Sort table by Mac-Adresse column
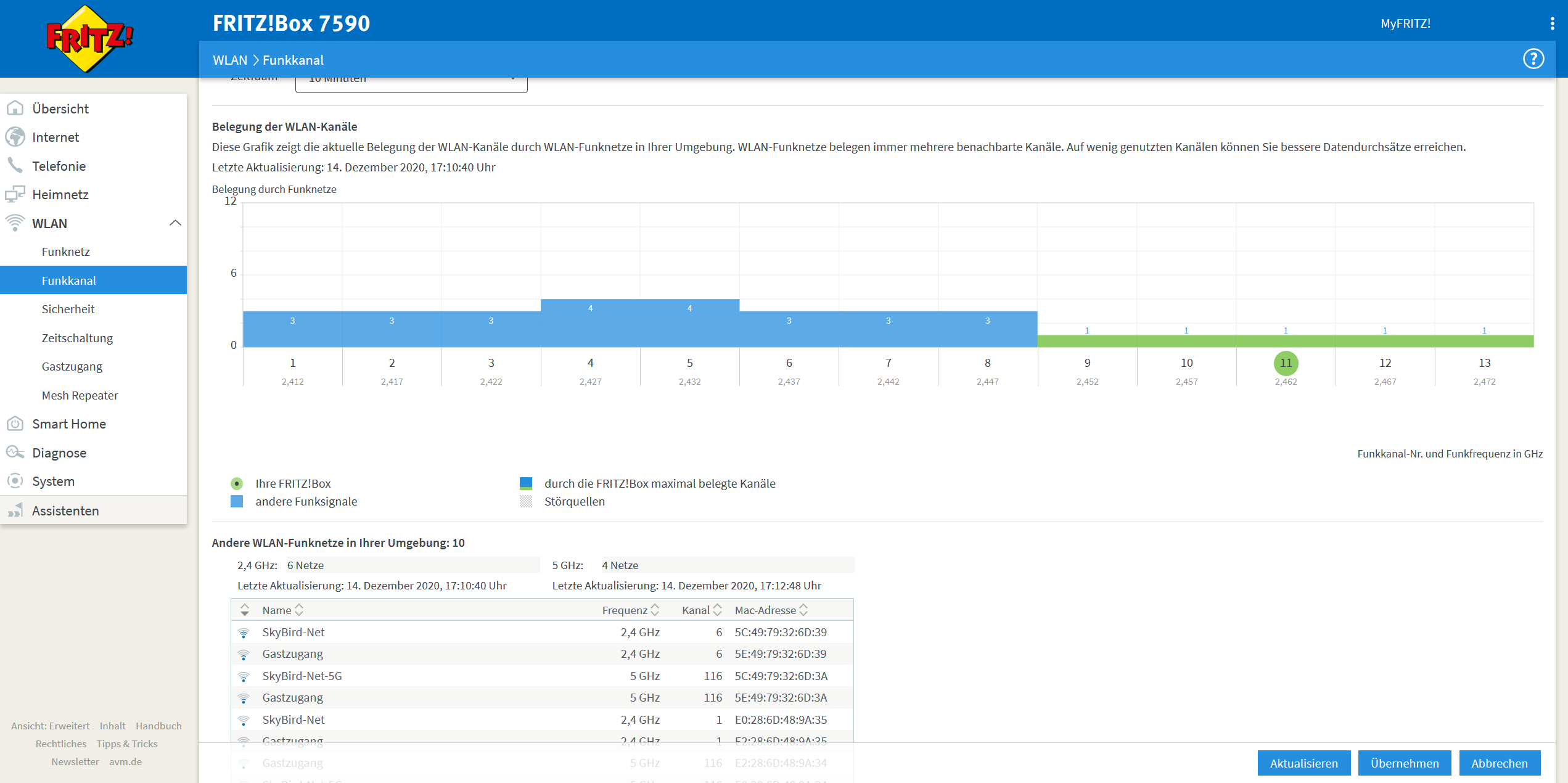The height and width of the screenshot is (783, 1568). [x=771, y=610]
